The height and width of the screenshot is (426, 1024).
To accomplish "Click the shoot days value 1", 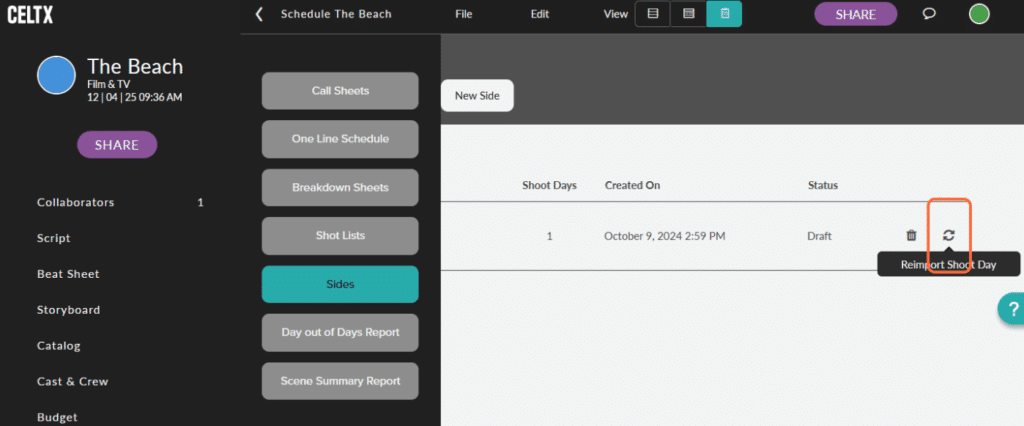I will coord(549,236).
